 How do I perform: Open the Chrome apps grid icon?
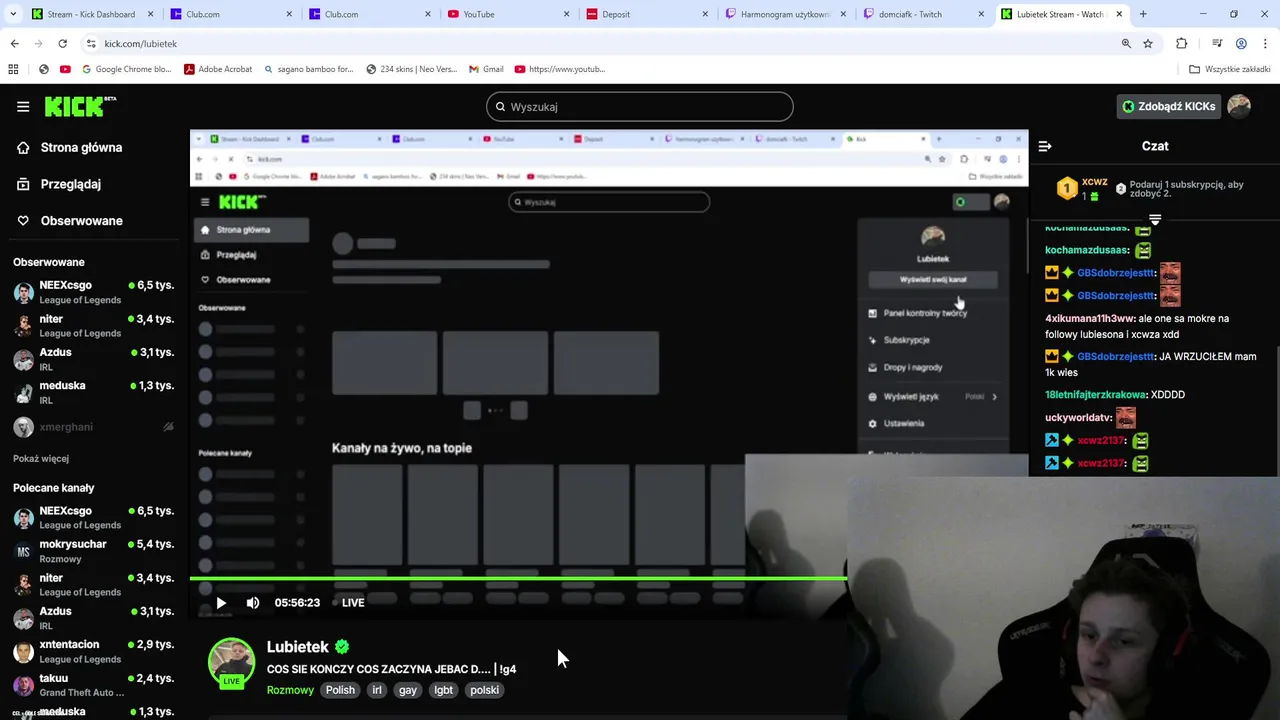coord(13,69)
